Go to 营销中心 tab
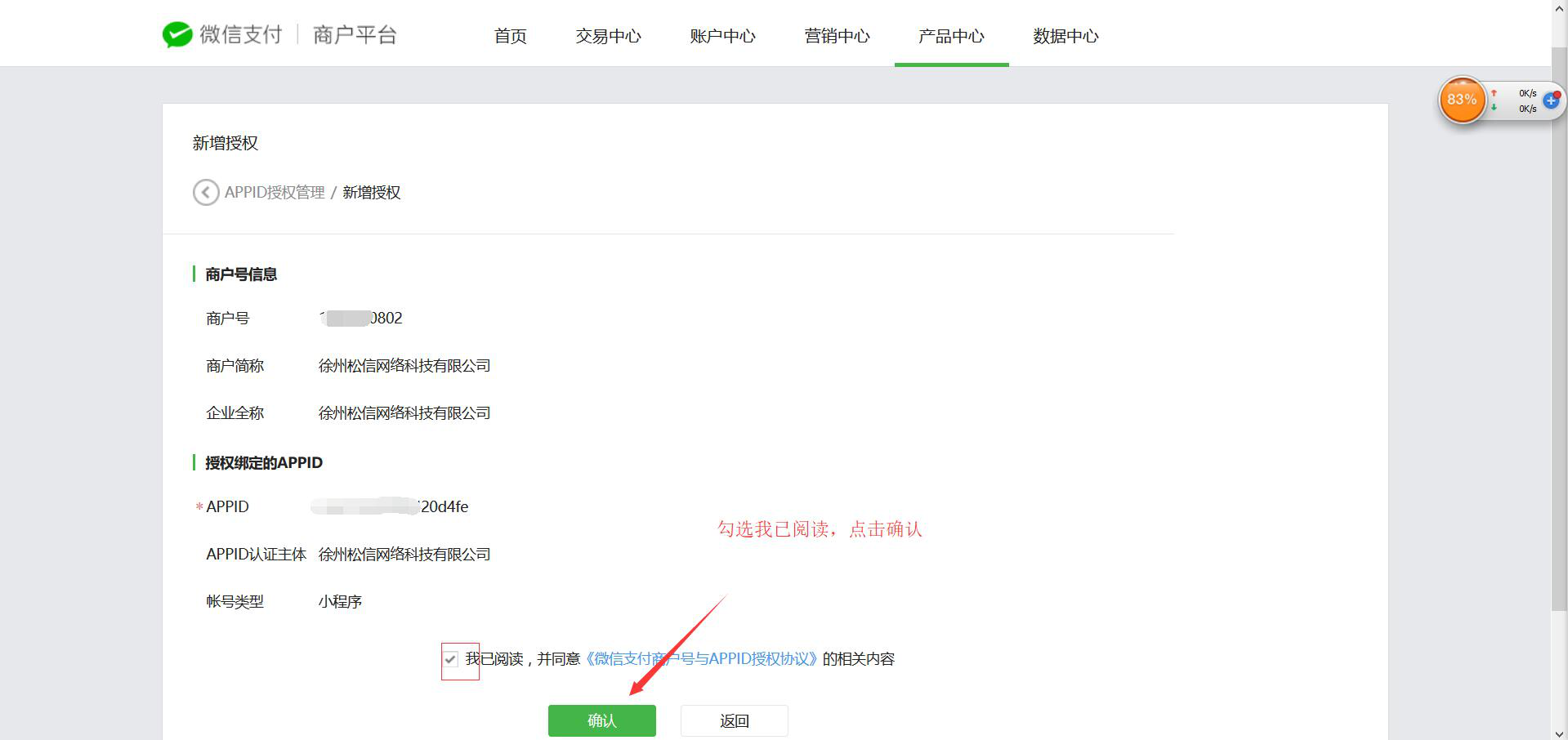 (838, 36)
